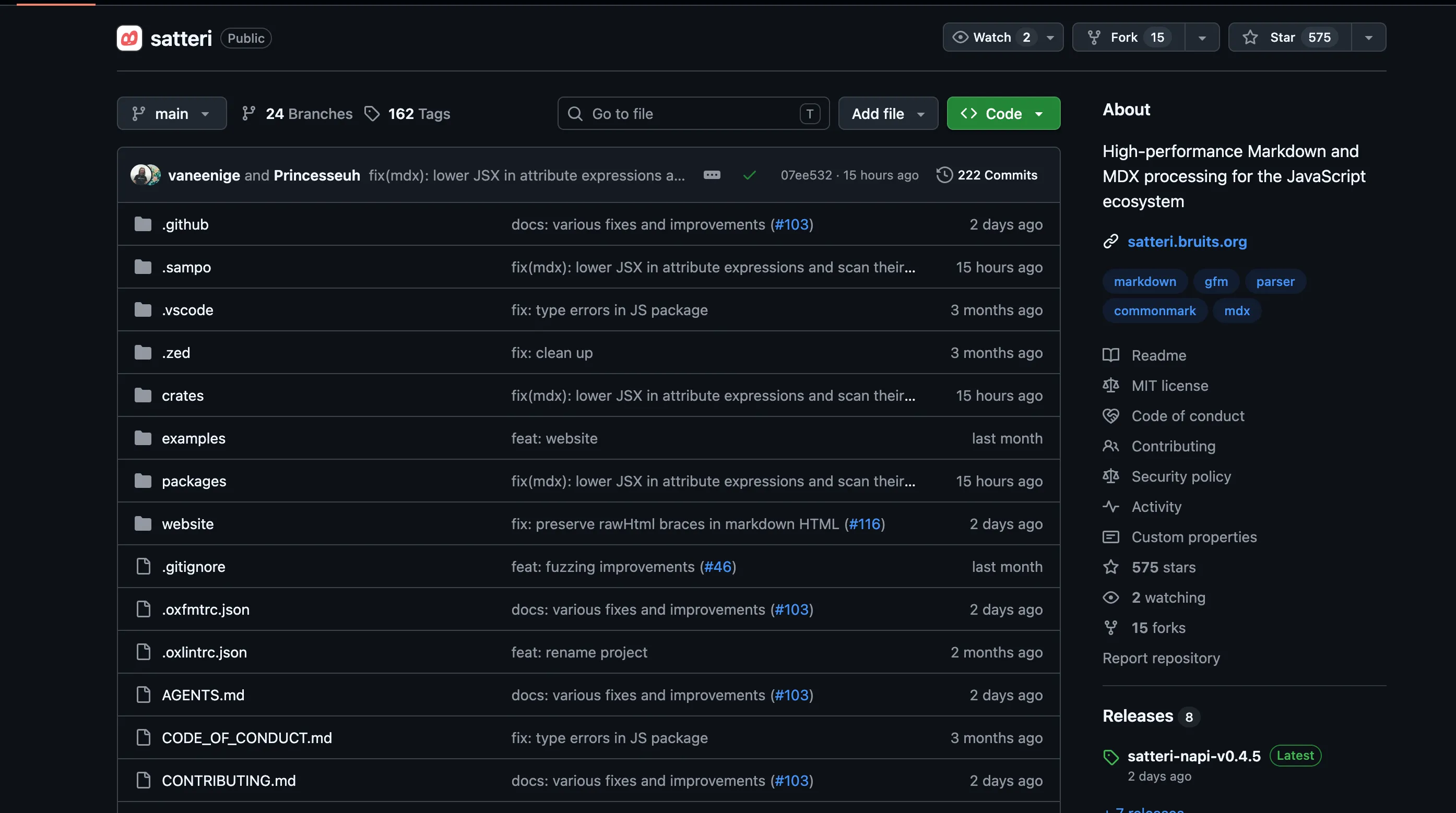The width and height of the screenshot is (1456, 813).
Task: Click the Go to file search field
Action: coord(693,114)
